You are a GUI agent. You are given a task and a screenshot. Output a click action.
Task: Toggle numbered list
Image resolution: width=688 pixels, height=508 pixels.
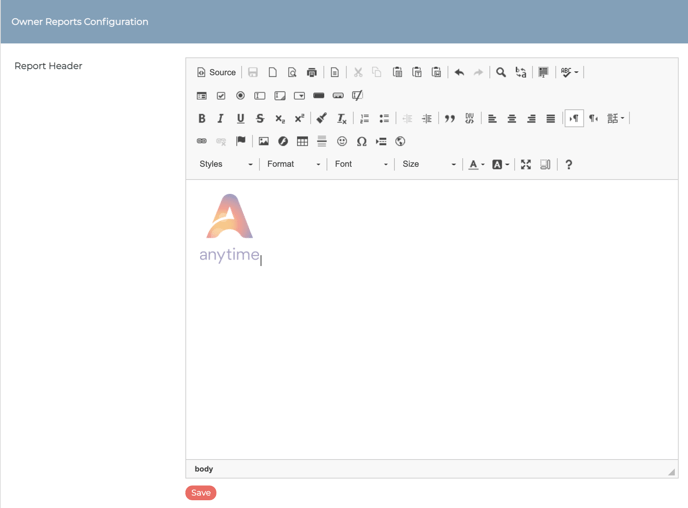(x=364, y=118)
